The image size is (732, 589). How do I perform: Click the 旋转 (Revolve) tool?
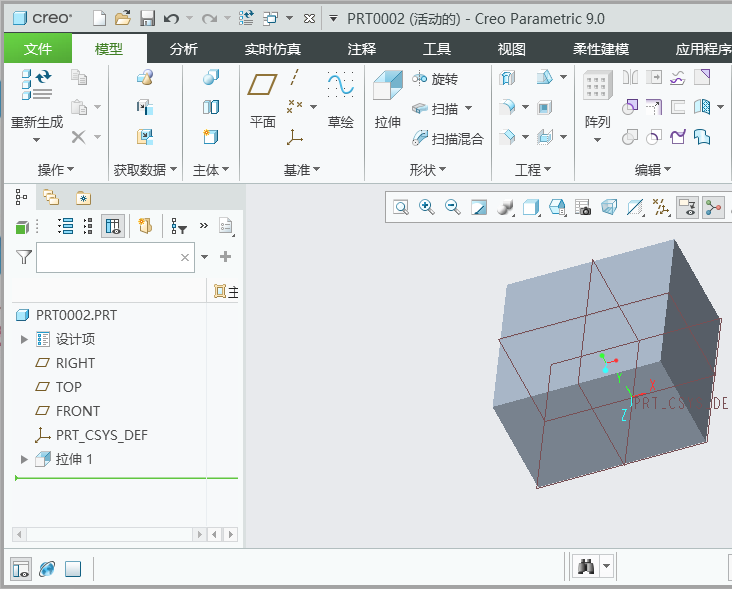tap(436, 79)
